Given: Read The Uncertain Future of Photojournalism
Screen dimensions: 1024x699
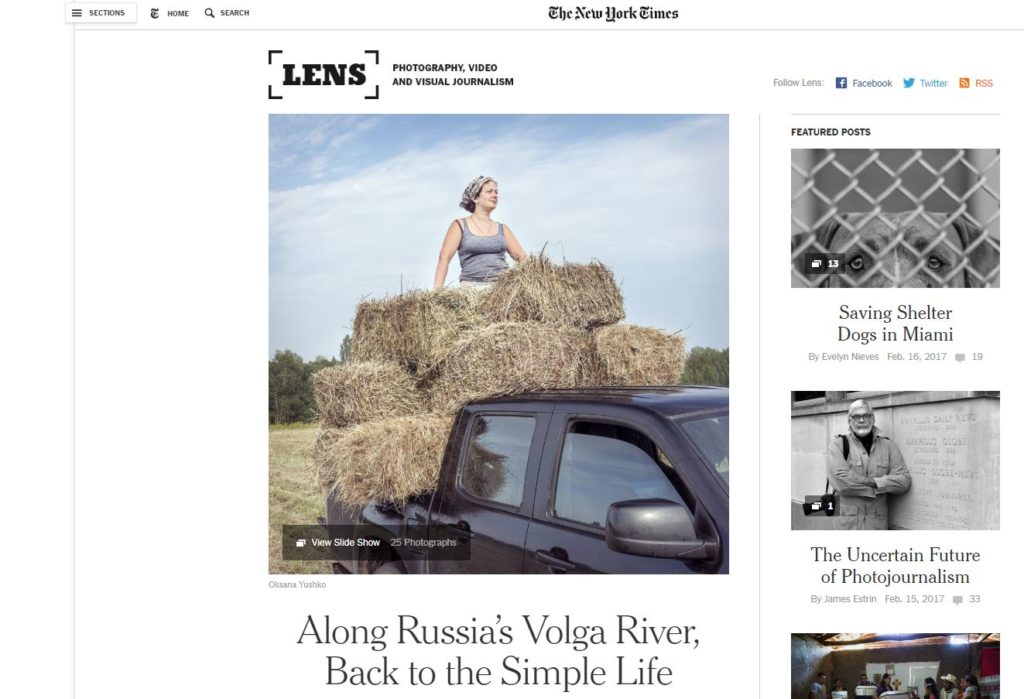Looking at the screenshot, I should (x=895, y=566).
